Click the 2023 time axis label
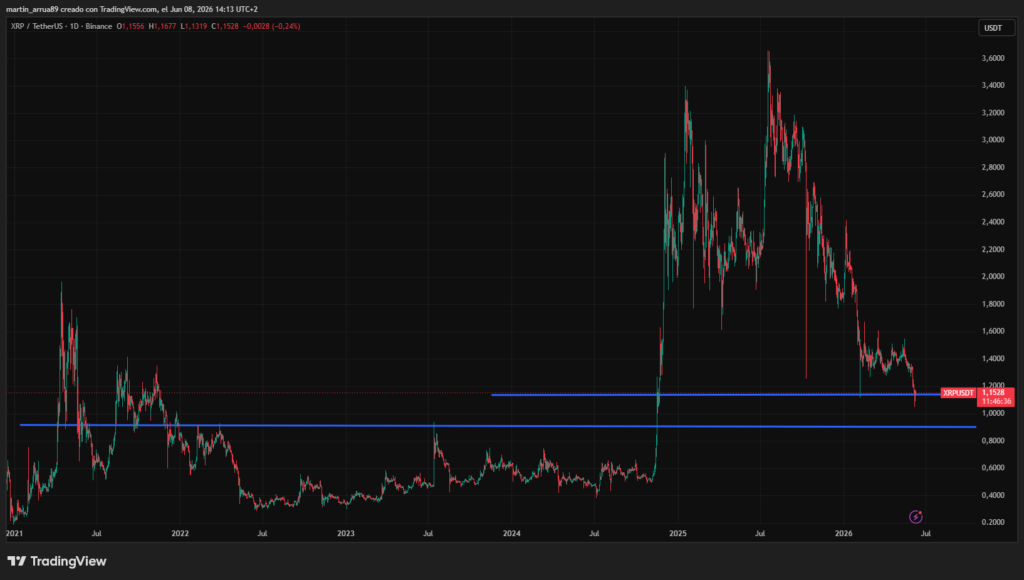Image resolution: width=1024 pixels, height=580 pixels. [346, 534]
